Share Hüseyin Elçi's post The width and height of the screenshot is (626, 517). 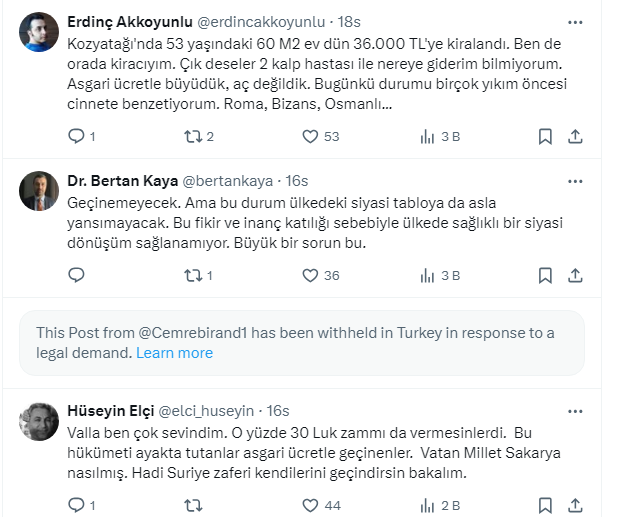575,505
